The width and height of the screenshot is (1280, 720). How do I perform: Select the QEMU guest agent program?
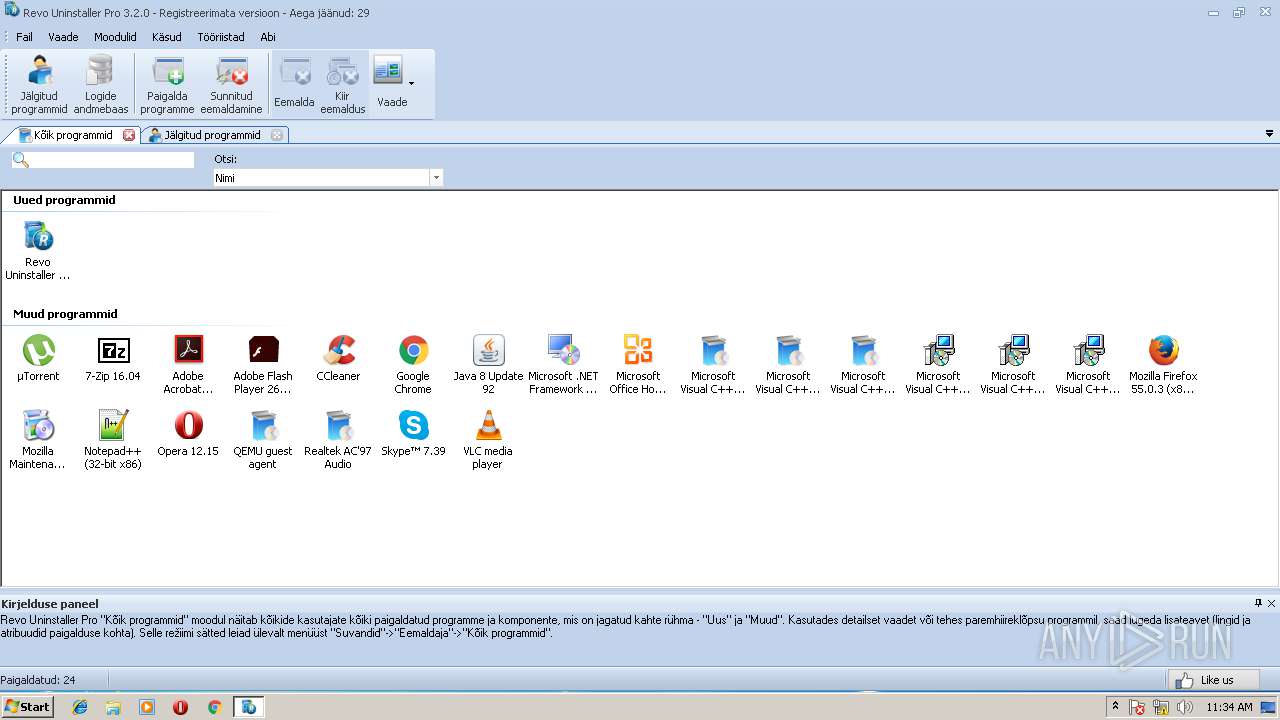[x=263, y=440]
